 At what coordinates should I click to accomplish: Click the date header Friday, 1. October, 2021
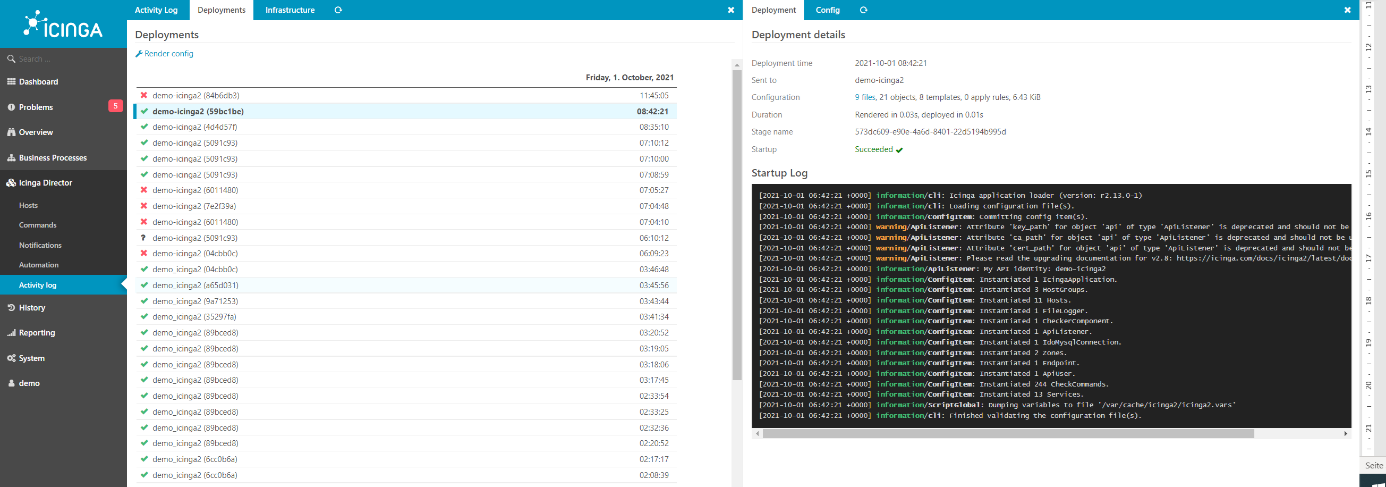click(629, 77)
